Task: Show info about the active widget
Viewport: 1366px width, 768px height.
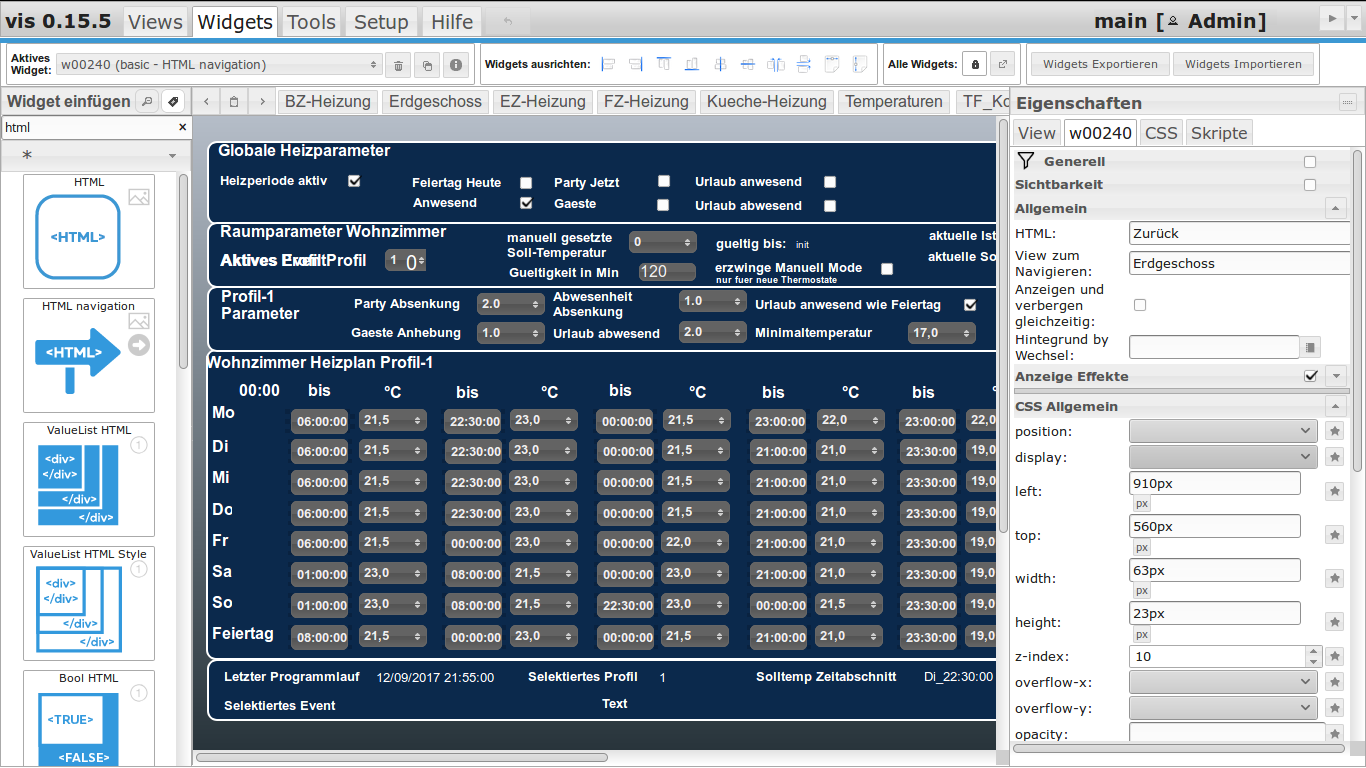Action: (x=456, y=65)
